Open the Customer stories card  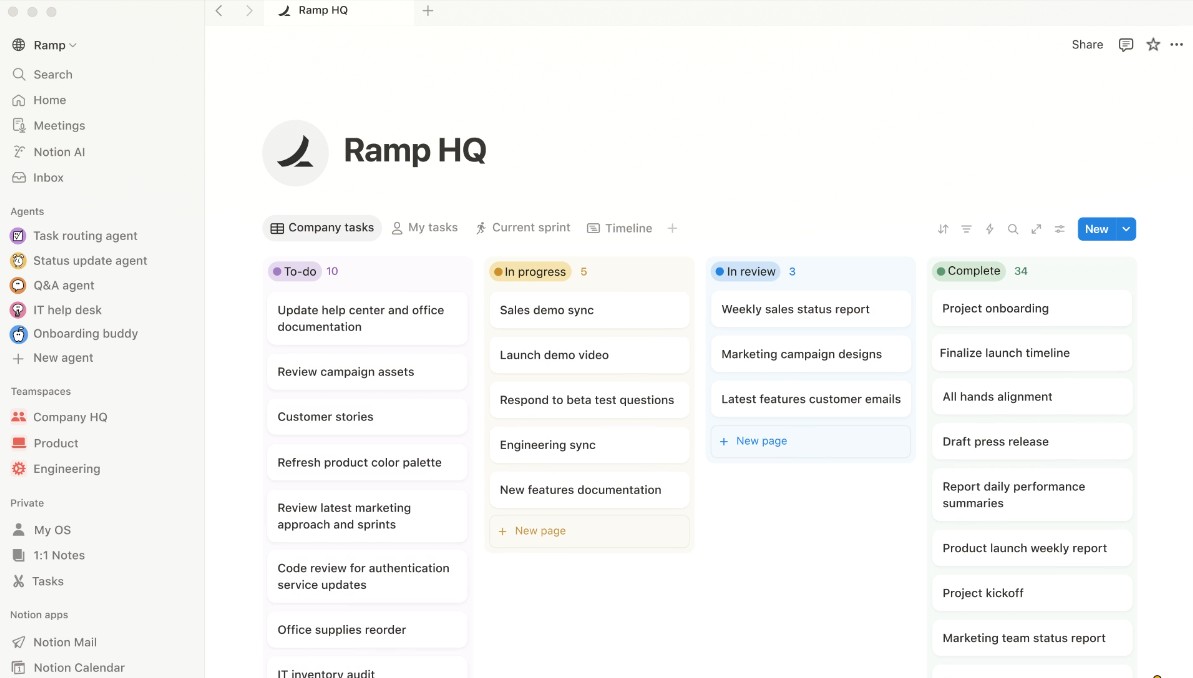click(x=367, y=417)
